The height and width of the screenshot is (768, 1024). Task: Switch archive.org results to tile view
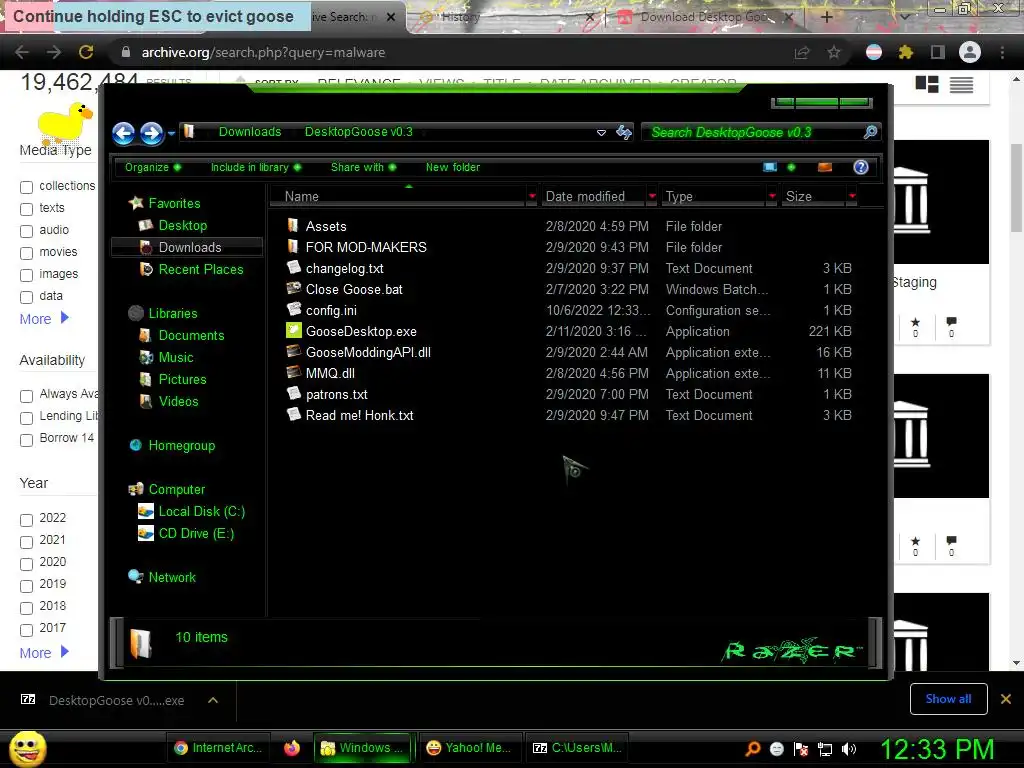[927, 84]
